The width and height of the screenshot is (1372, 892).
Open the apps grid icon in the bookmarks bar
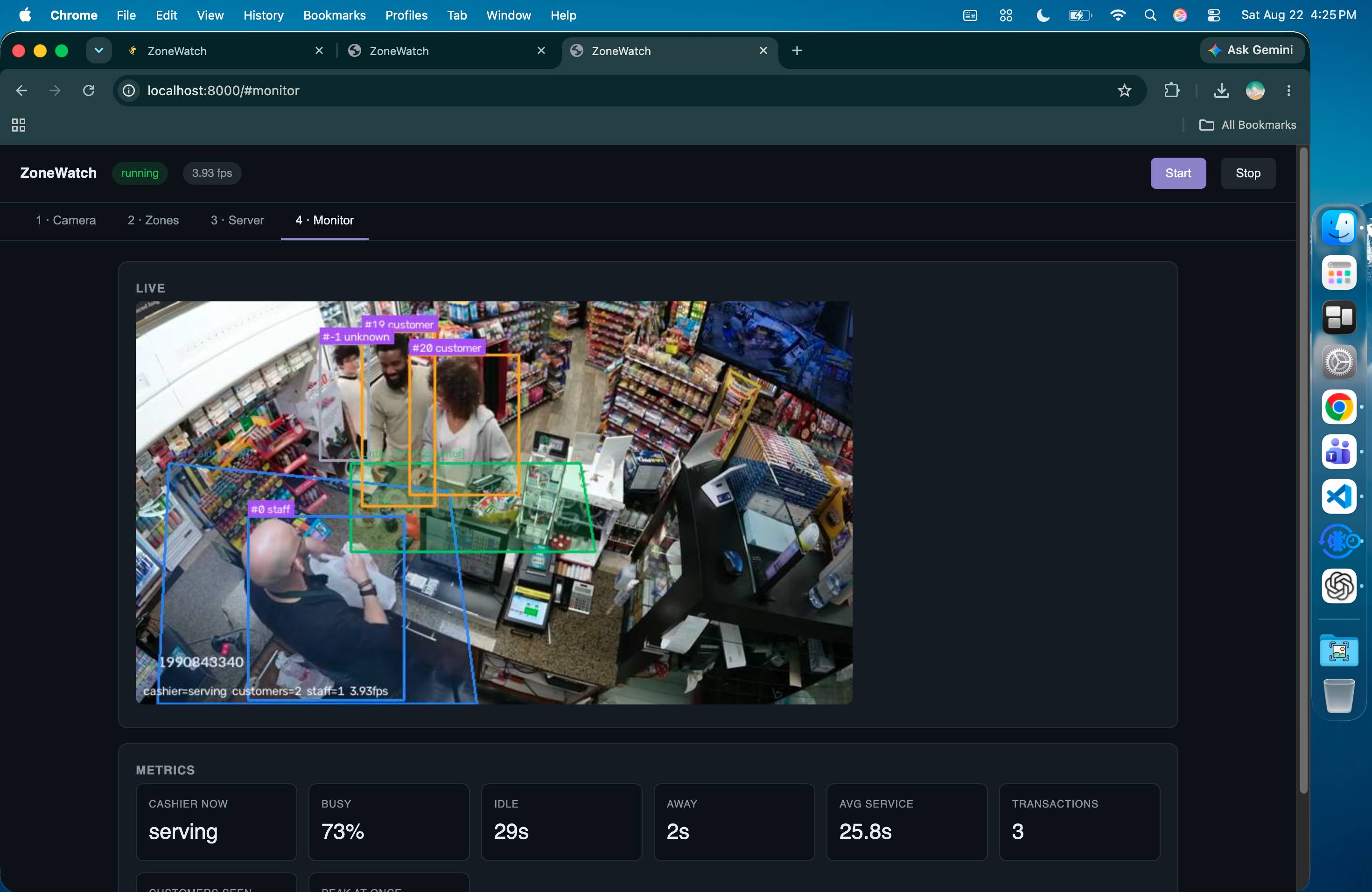pos(19,125)
